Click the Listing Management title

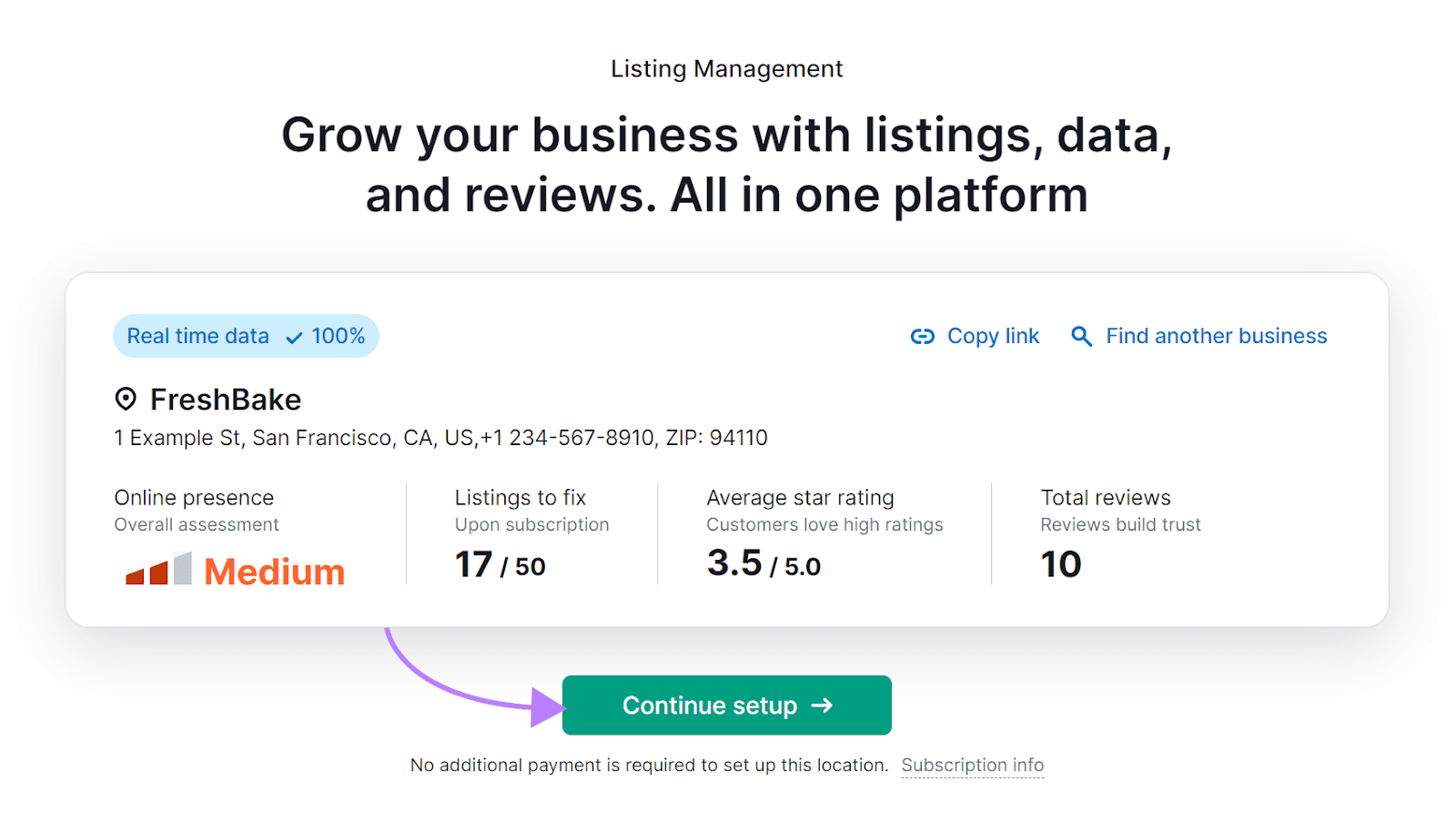point(727,69)
